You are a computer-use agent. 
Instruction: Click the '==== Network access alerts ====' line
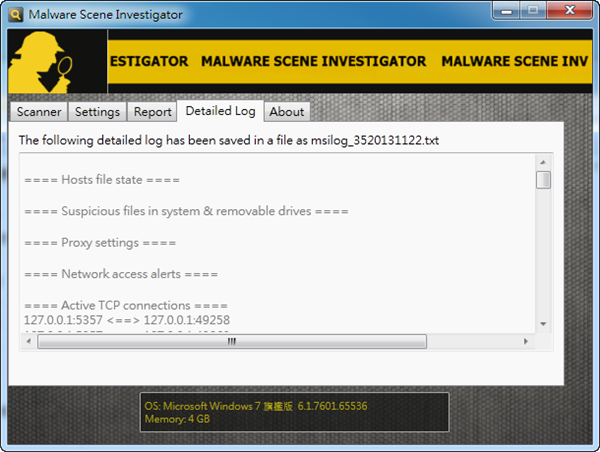coord(121,274)
